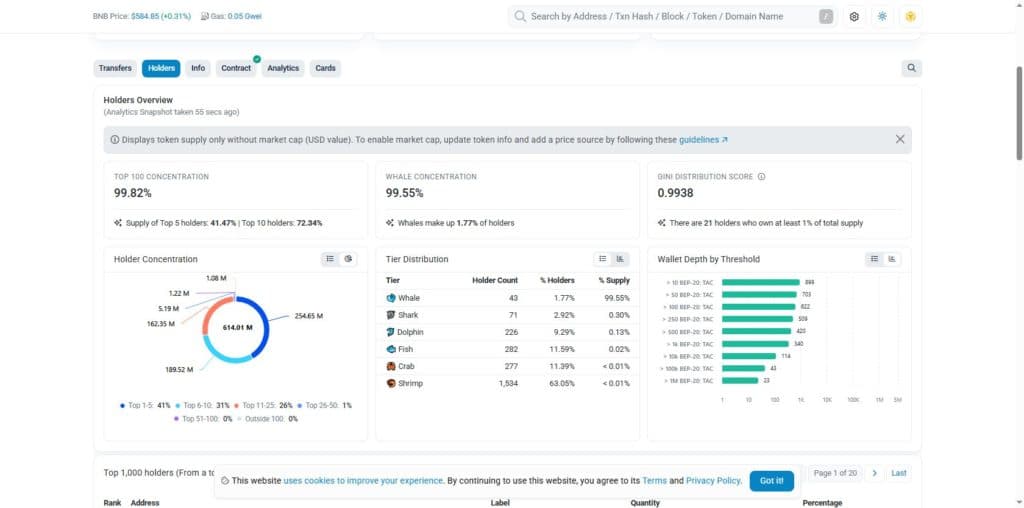Click the 0.05 Gwei gas link
1024x508 pixels.
click(x=245, y=16)
